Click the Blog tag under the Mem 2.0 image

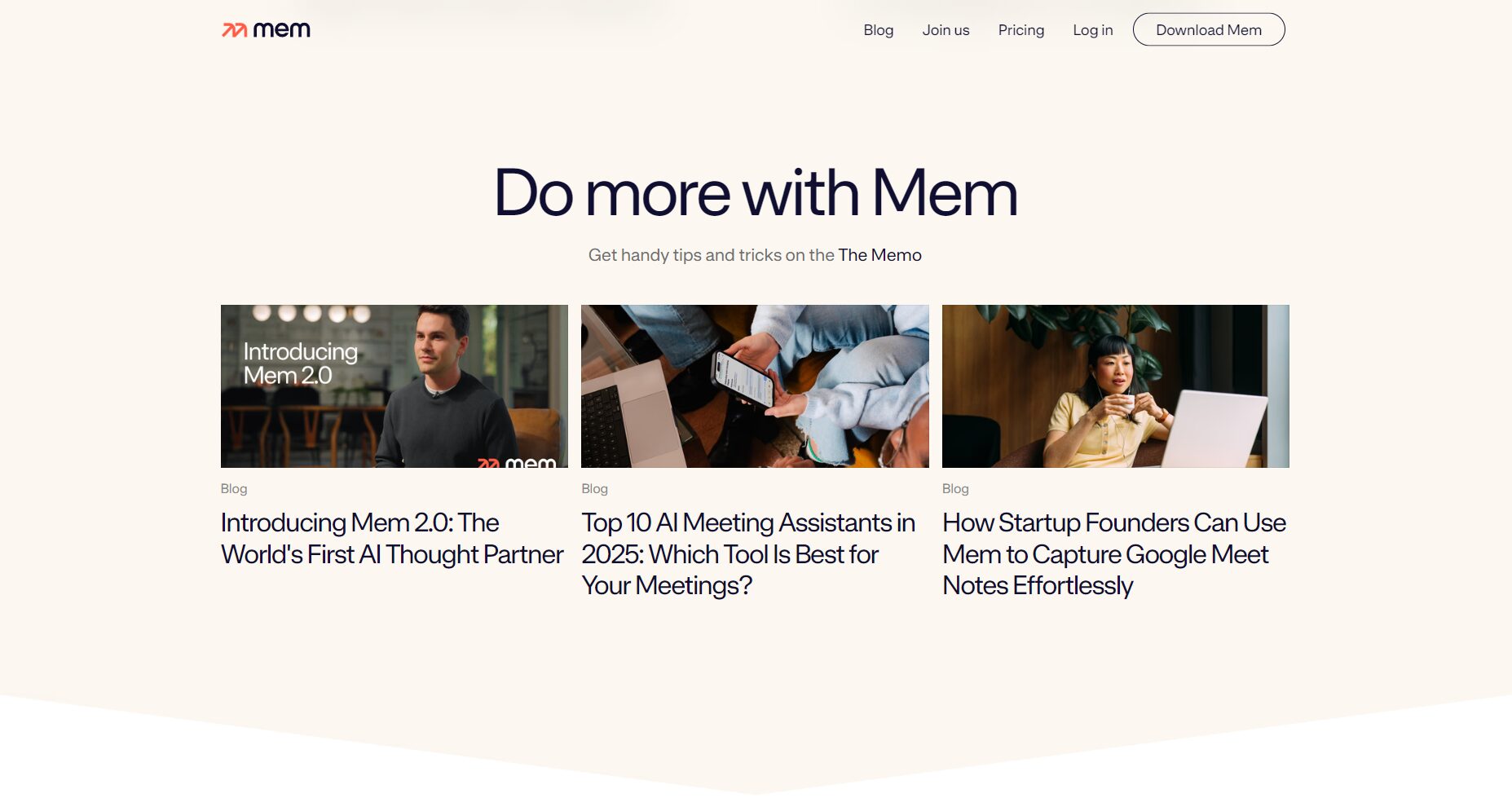pyautogui.click(x=234, y=489)
